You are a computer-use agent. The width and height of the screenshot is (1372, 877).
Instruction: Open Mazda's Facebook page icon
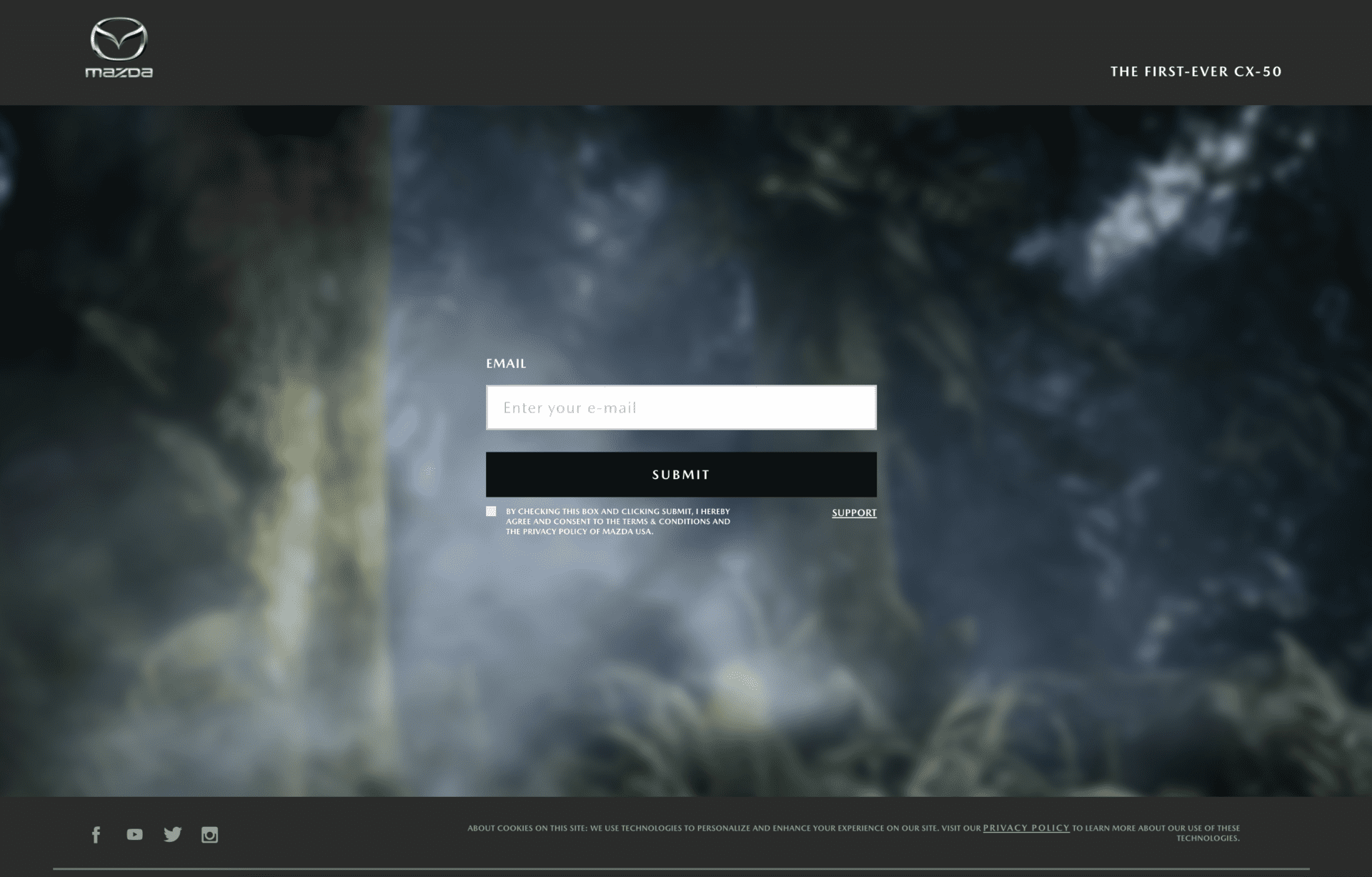click(x=96, y=835)
